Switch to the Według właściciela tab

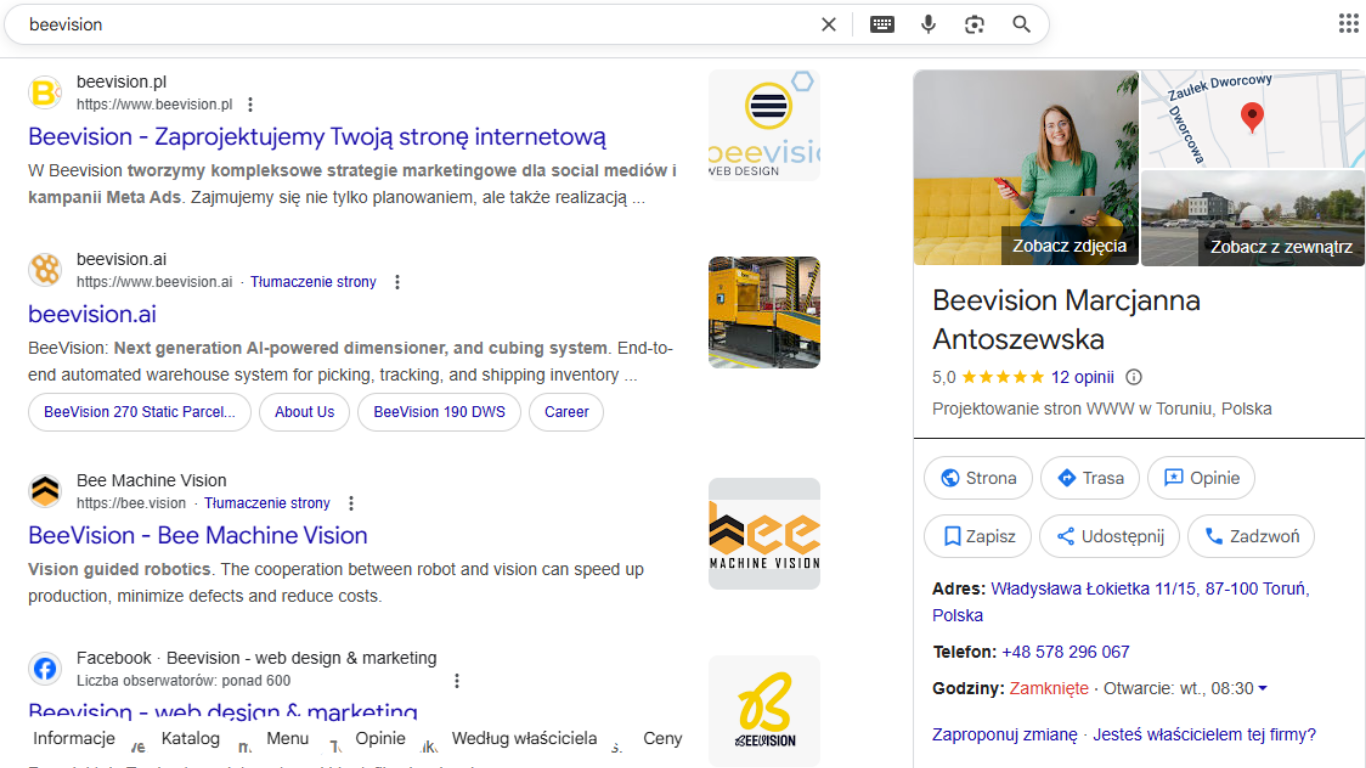click(x=524, y=738)
